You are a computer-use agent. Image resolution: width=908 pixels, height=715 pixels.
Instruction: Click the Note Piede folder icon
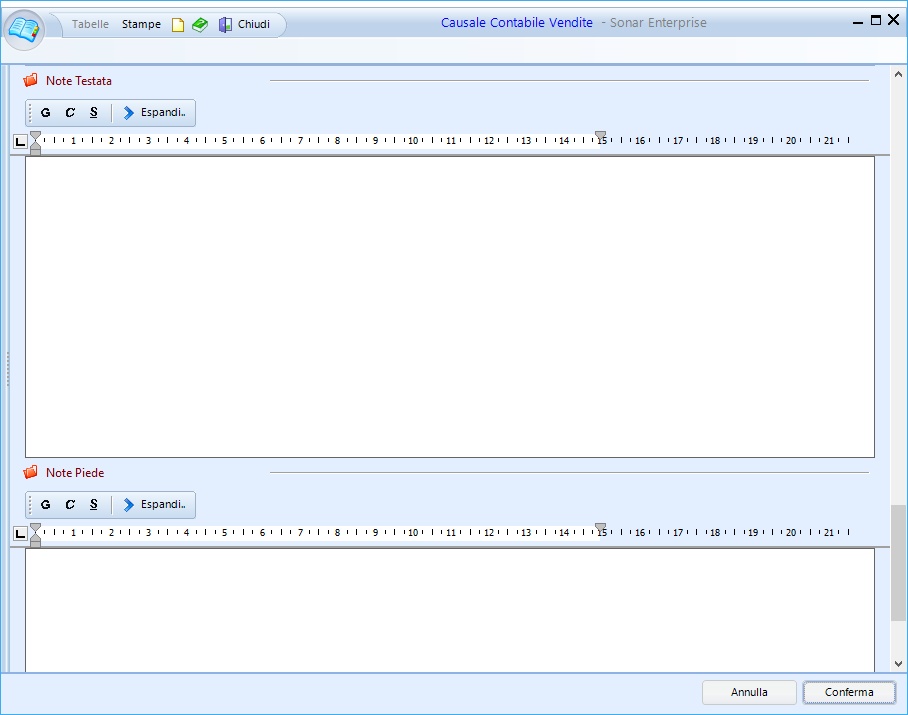[30, 473]
